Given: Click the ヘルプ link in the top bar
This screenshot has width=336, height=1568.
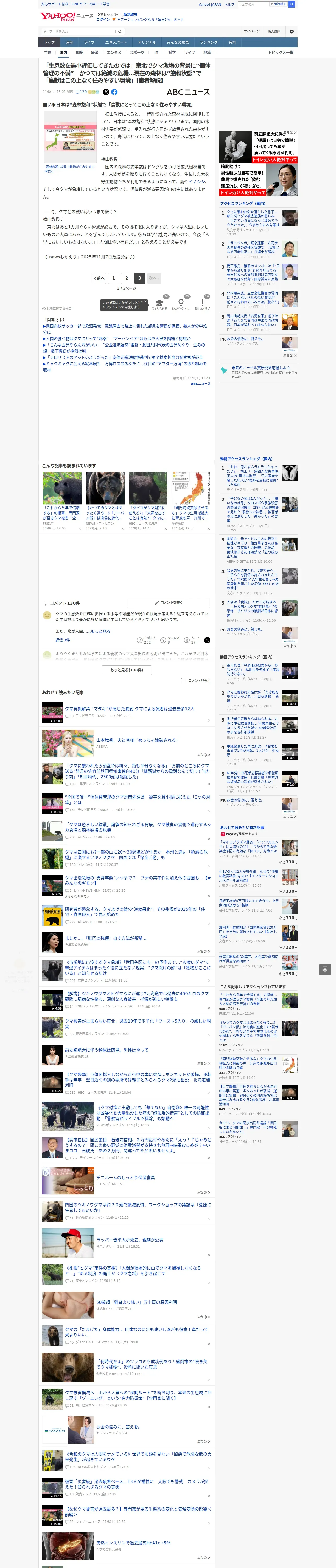Looking at the screenshot, I should (229, 4).
